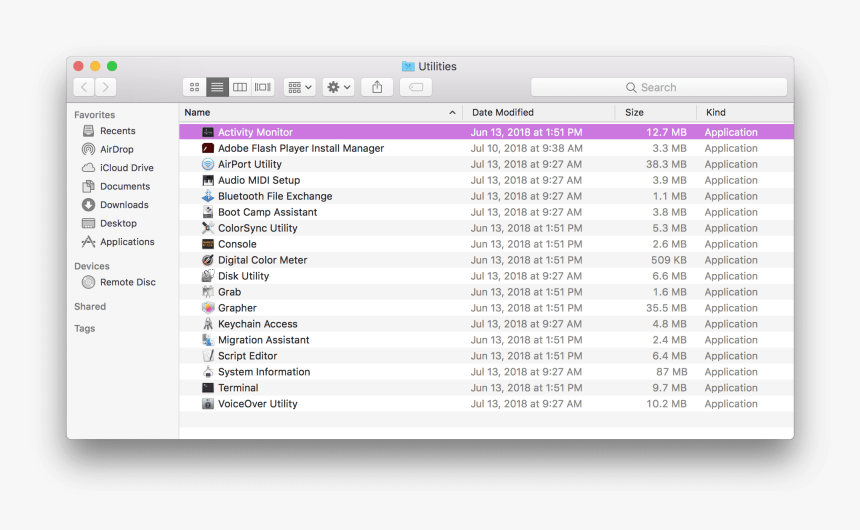Go forward with the right arrow
Screen dimensions: 860x530
pos(105,87)
